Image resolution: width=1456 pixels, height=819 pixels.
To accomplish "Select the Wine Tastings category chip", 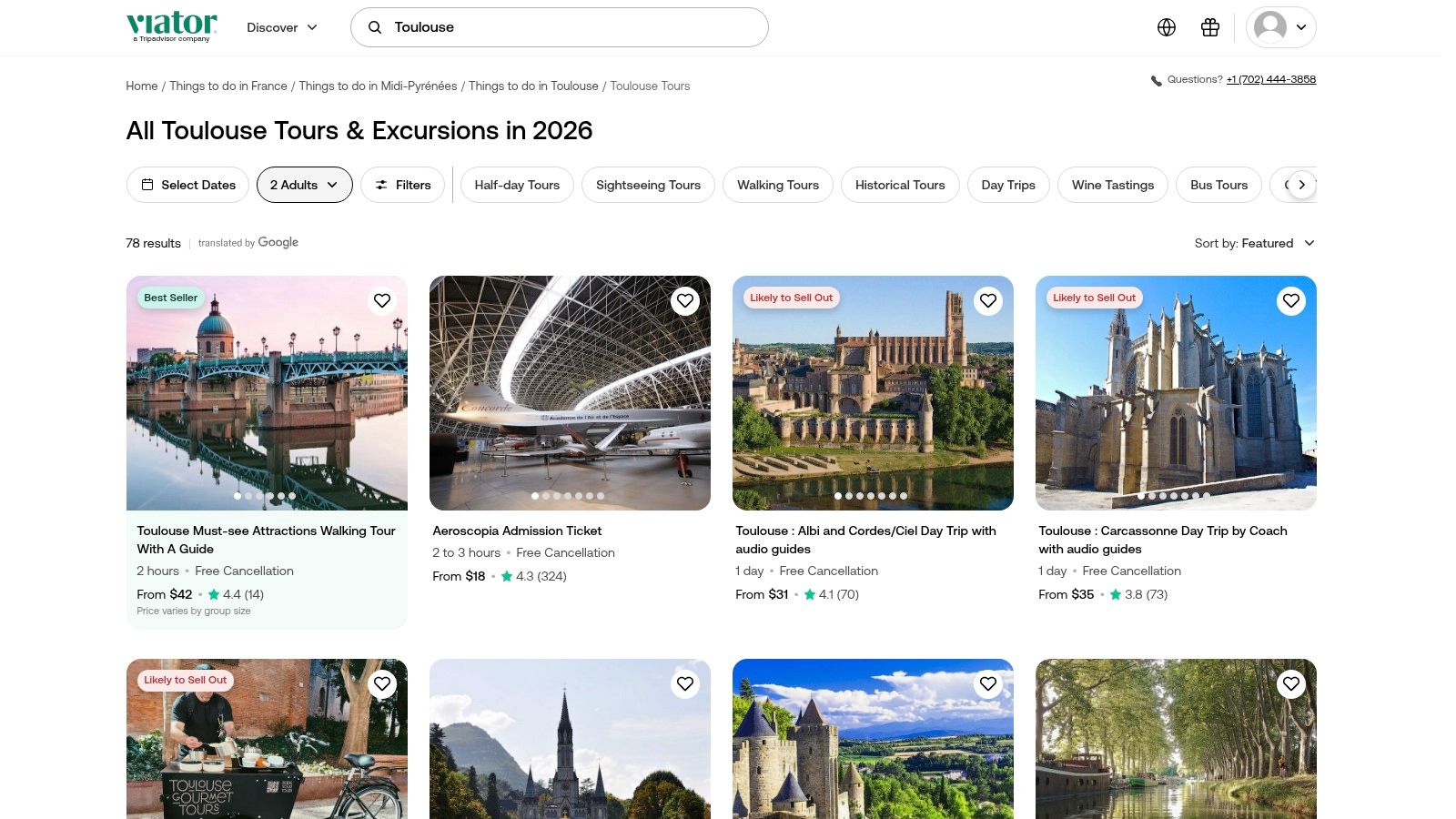I will [1113, 185].
